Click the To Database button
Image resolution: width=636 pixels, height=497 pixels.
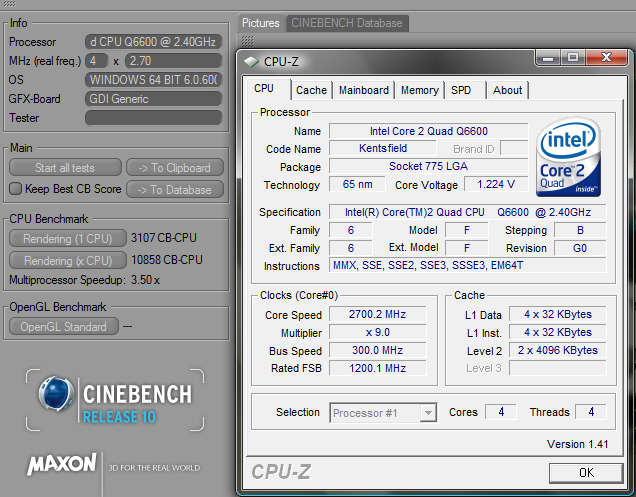pyautogui.click(x=175, y=189)
